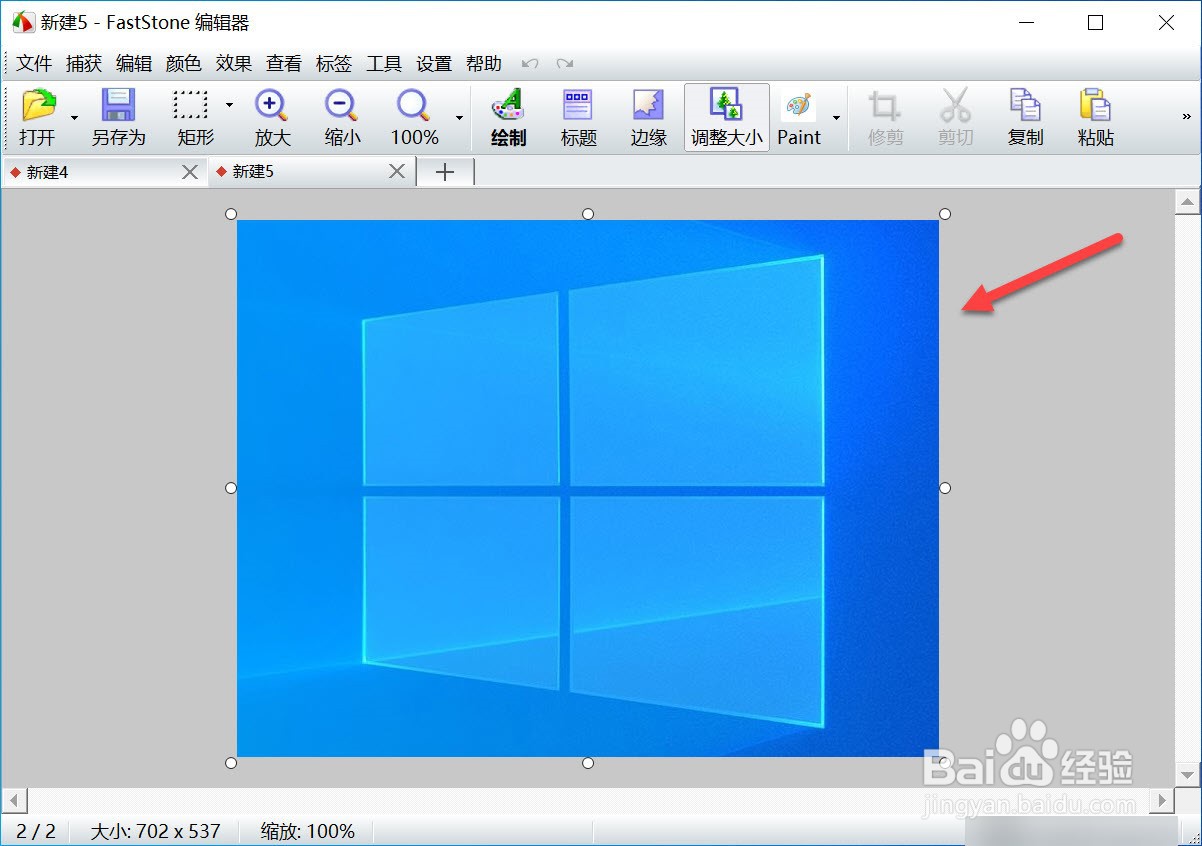Click the Save As (另存为) floppy icon
Image resolution: width=1202 pixels, height=846 pixels.
[x=118, y=106]
